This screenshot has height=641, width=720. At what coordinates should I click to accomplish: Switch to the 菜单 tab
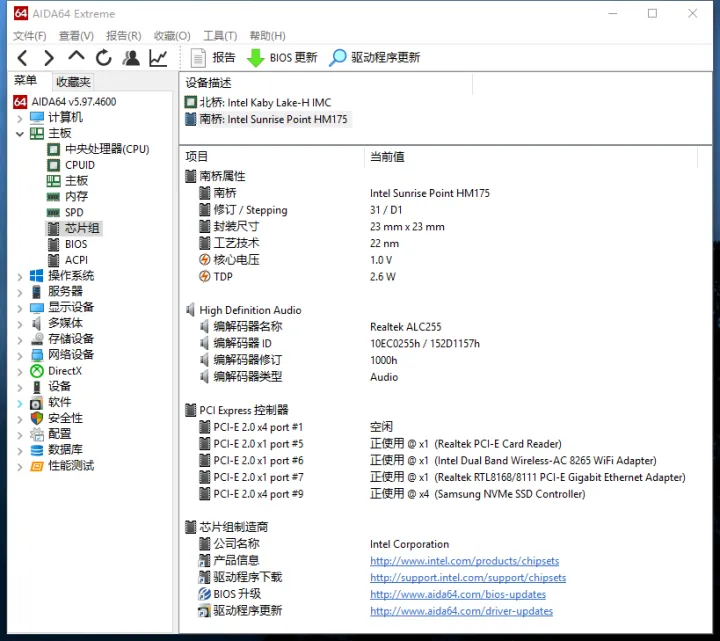click(x=25, y=80)
